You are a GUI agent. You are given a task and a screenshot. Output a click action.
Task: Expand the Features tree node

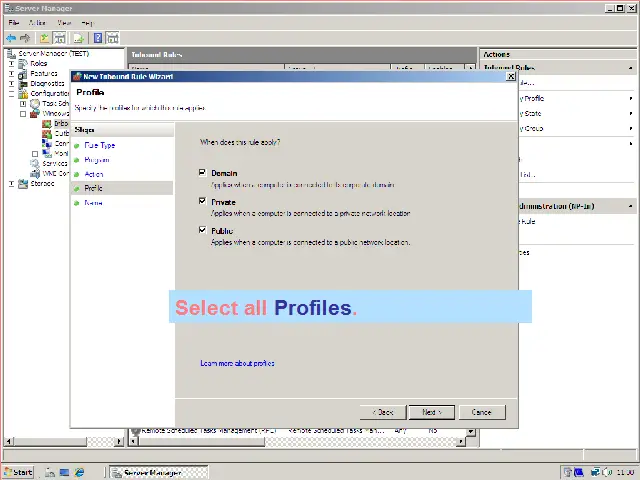[x=11, y=73]
